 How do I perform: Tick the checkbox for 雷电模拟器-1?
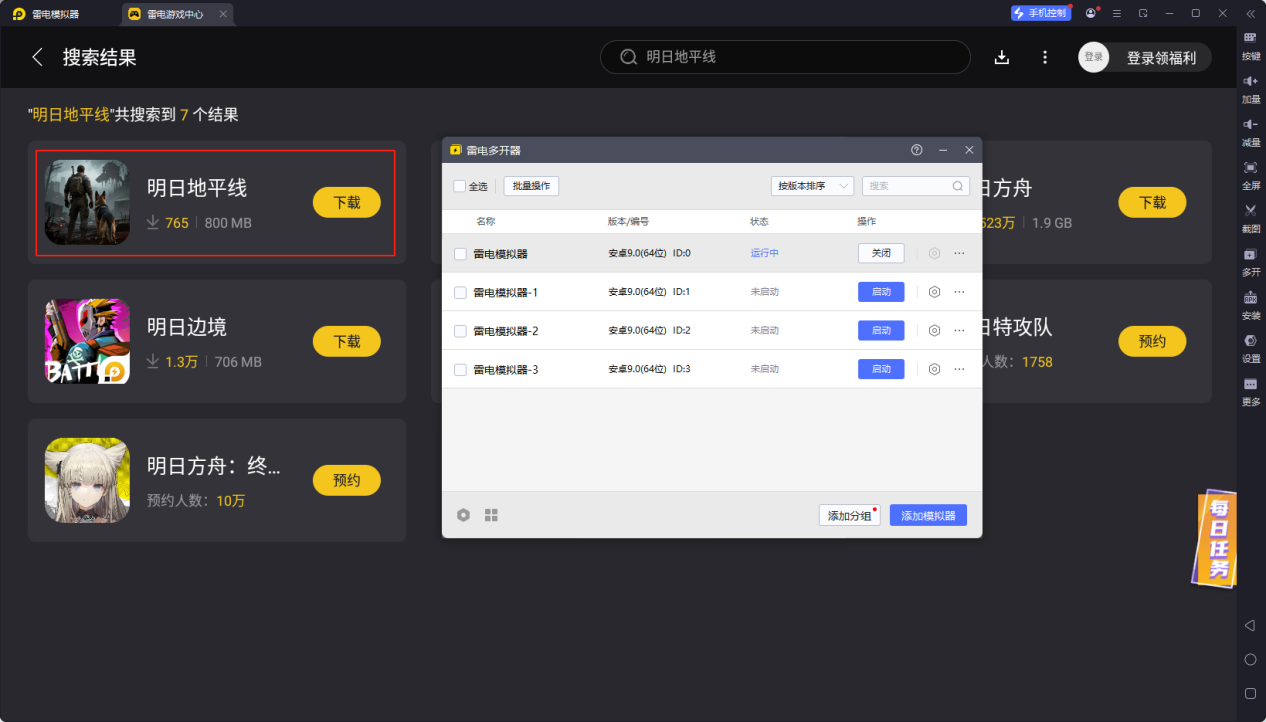coord(460,292)
